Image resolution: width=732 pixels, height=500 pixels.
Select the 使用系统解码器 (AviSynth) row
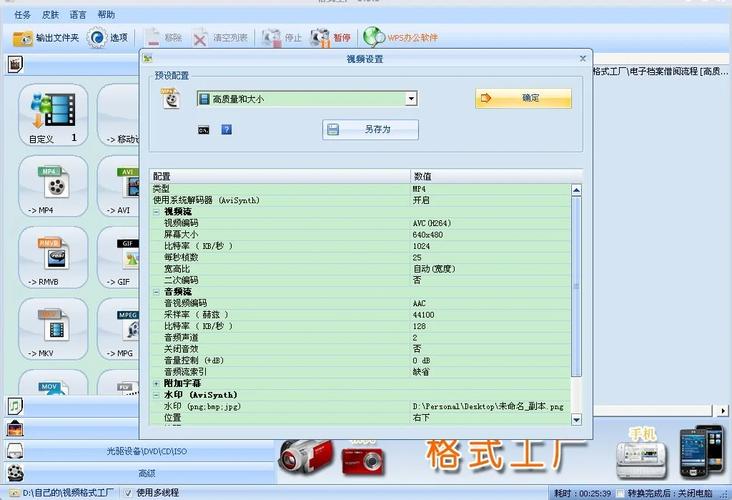click(361, 200)
